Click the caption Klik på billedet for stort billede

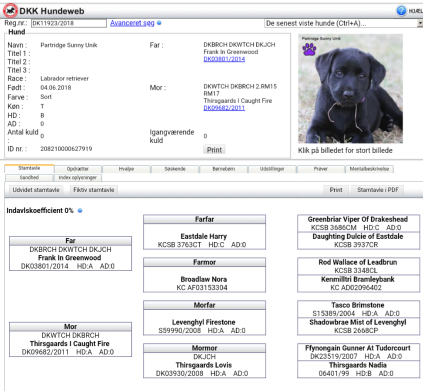coord(345,150)
